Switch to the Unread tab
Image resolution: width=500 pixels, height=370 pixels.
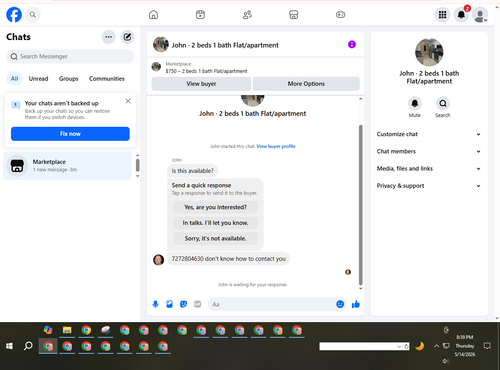tap(38, 79)
